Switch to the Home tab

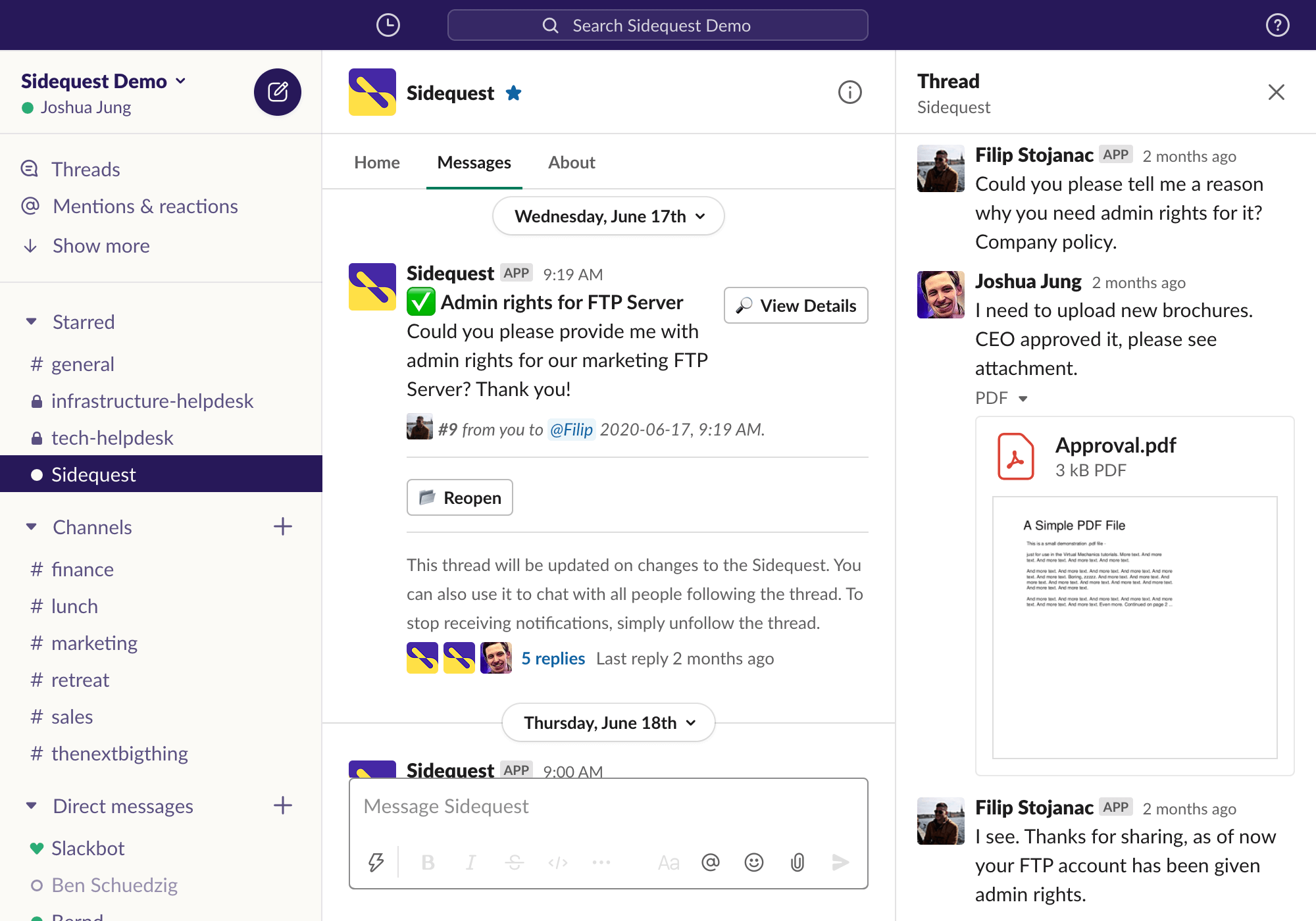click(377, 162)
